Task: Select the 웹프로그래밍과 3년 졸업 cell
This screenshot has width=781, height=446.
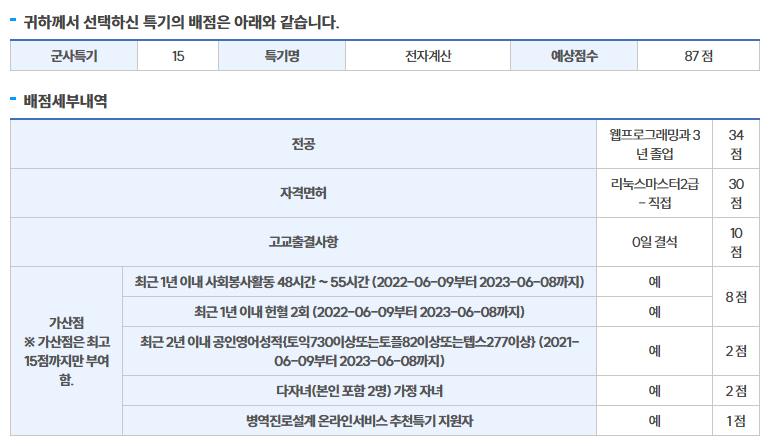Action: coord(655,145)
